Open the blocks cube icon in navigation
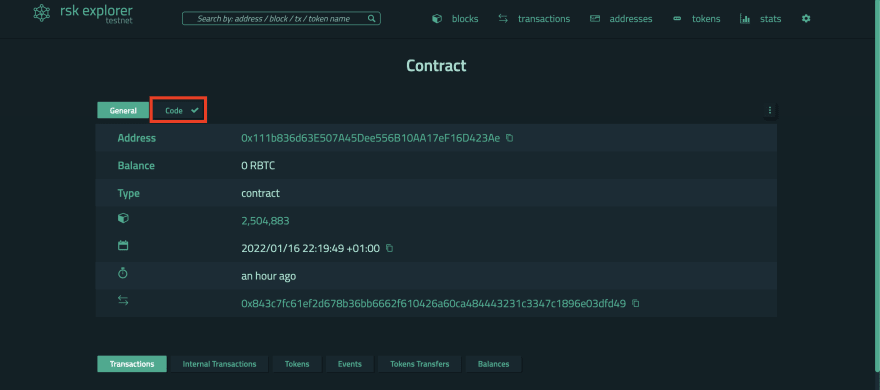This screenshot has height=390, width=880. (x=437, y=19)
